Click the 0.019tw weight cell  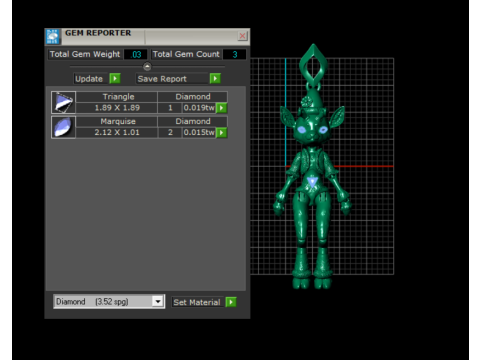(199, 108)
